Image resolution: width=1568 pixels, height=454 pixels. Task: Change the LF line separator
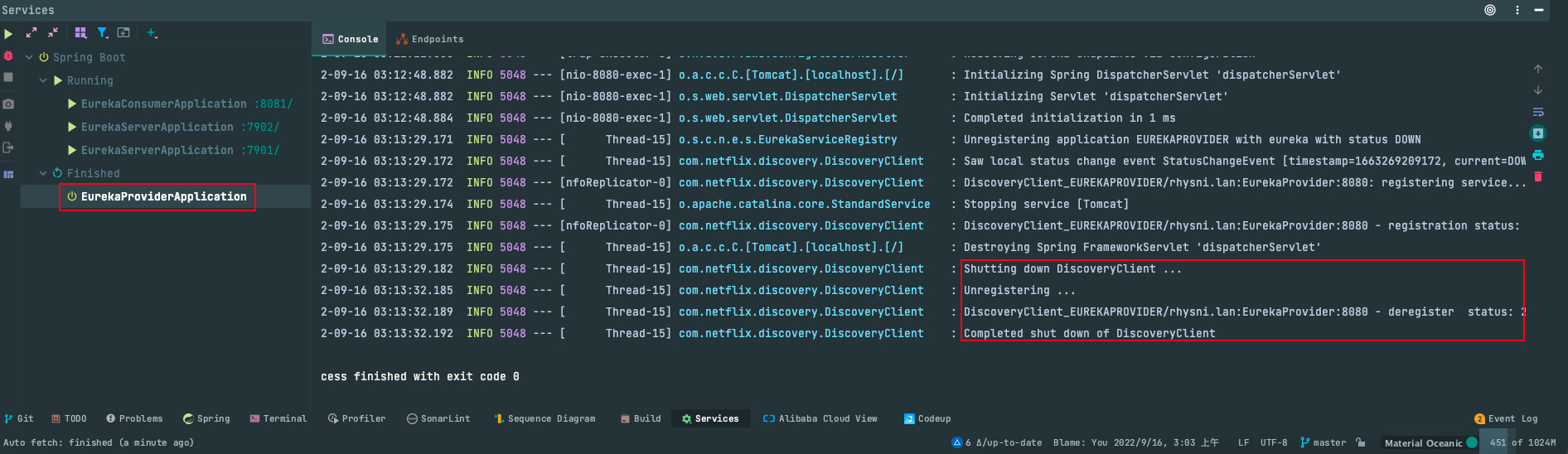coord(1243,442)
